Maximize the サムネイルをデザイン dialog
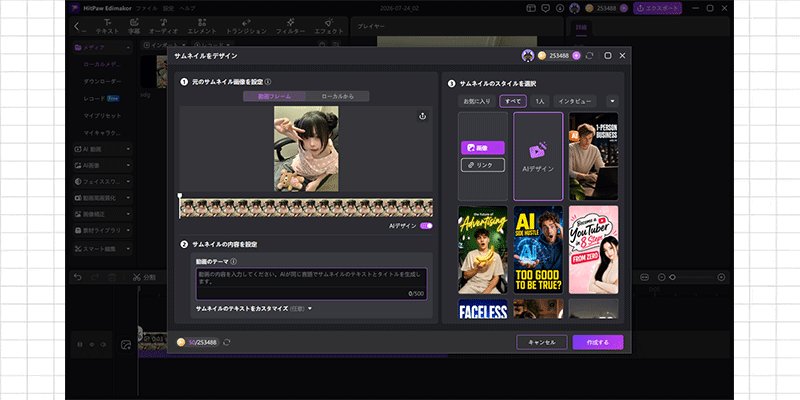The width and height of the screenshot is (800, 400). (x=608, y=56)
